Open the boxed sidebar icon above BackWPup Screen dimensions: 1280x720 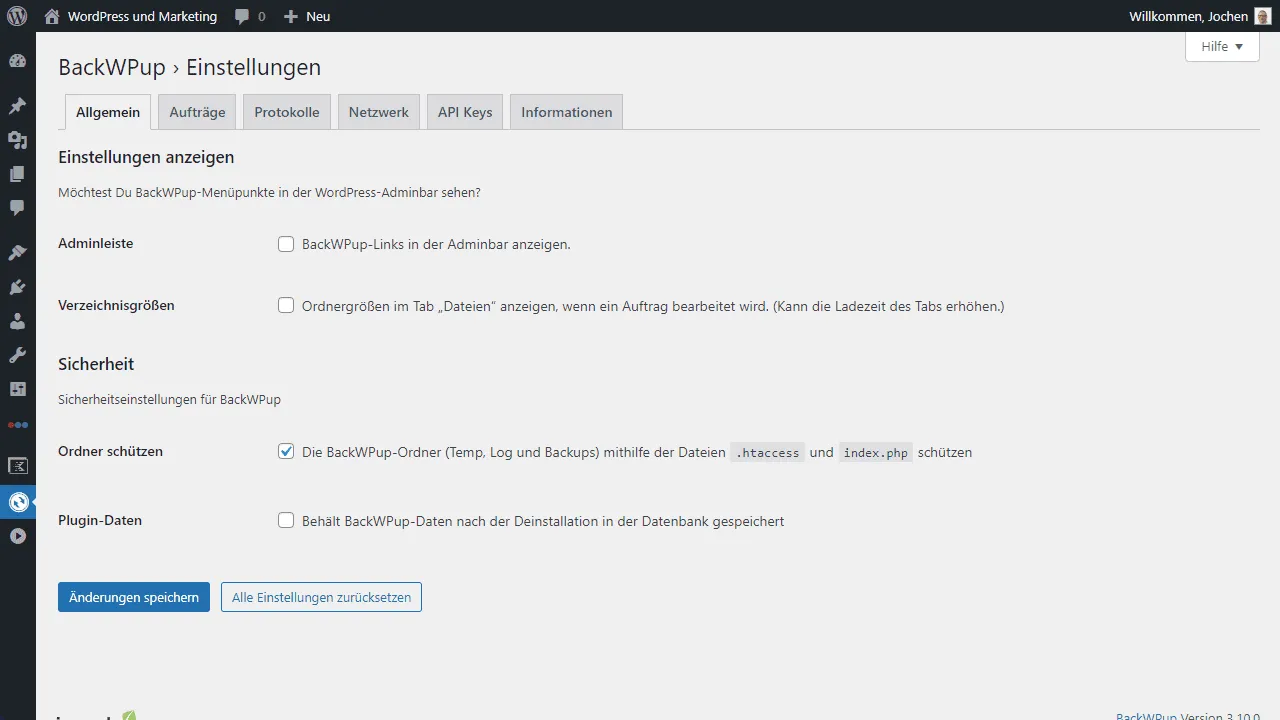pos(17,466)
